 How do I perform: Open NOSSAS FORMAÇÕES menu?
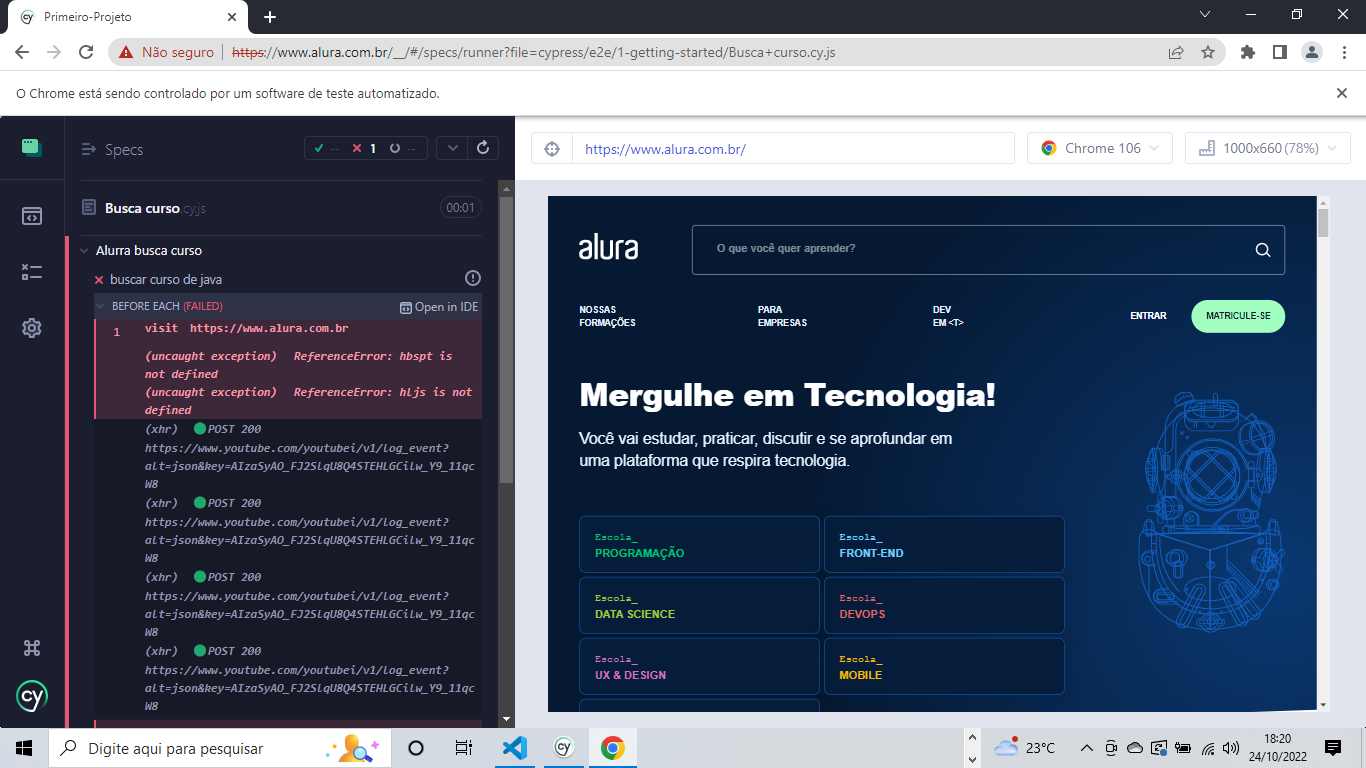tap(607, 316)
